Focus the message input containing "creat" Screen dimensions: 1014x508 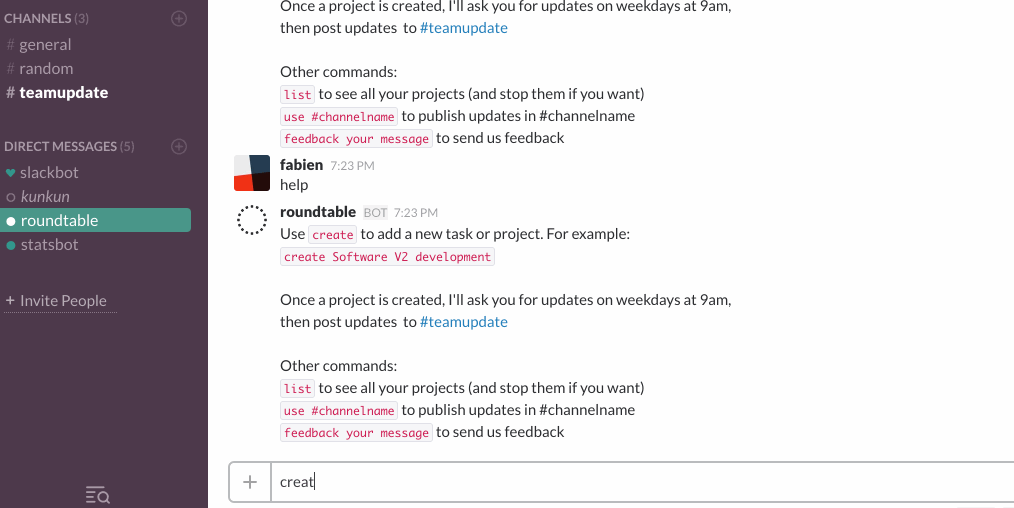tap(642, 482)
